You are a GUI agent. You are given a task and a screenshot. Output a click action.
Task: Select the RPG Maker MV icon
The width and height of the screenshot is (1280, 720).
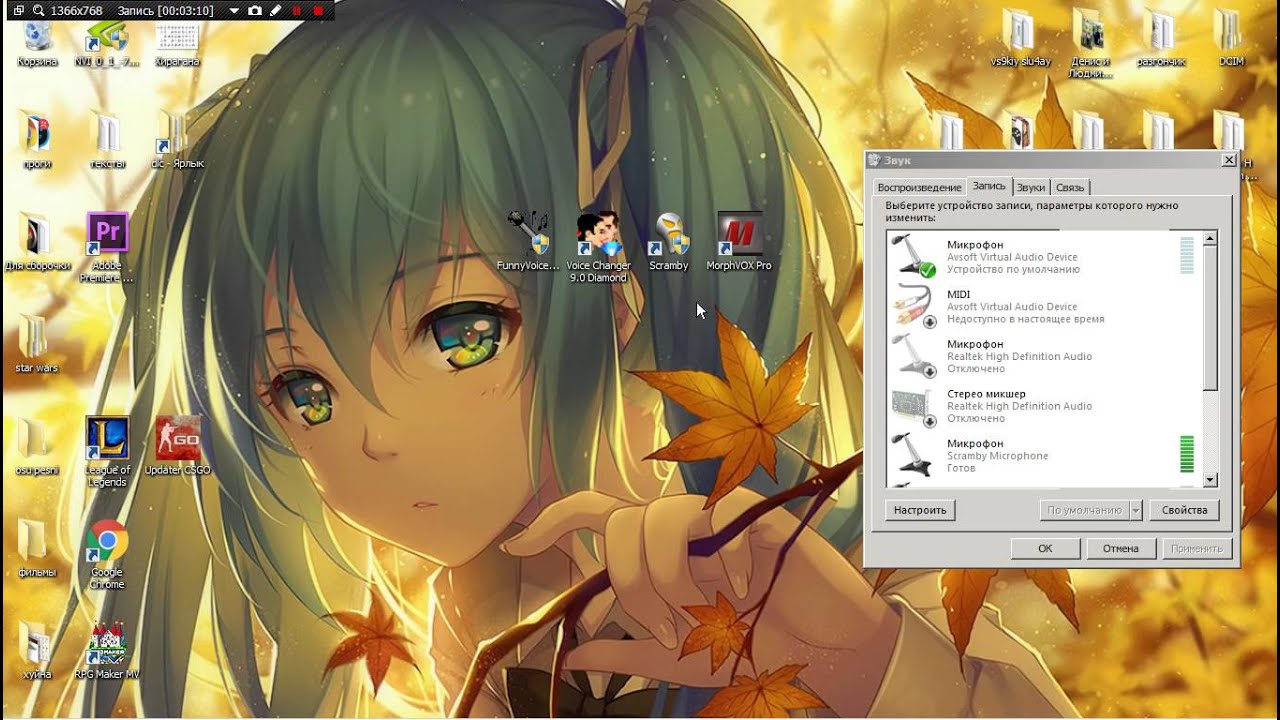pos(107,650)
